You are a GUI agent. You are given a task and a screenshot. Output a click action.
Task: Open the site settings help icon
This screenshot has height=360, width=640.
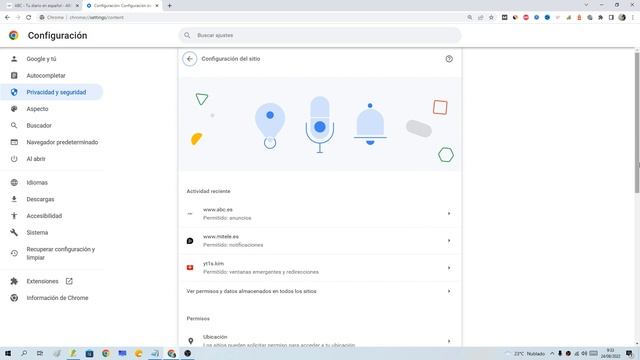[449, 59]
